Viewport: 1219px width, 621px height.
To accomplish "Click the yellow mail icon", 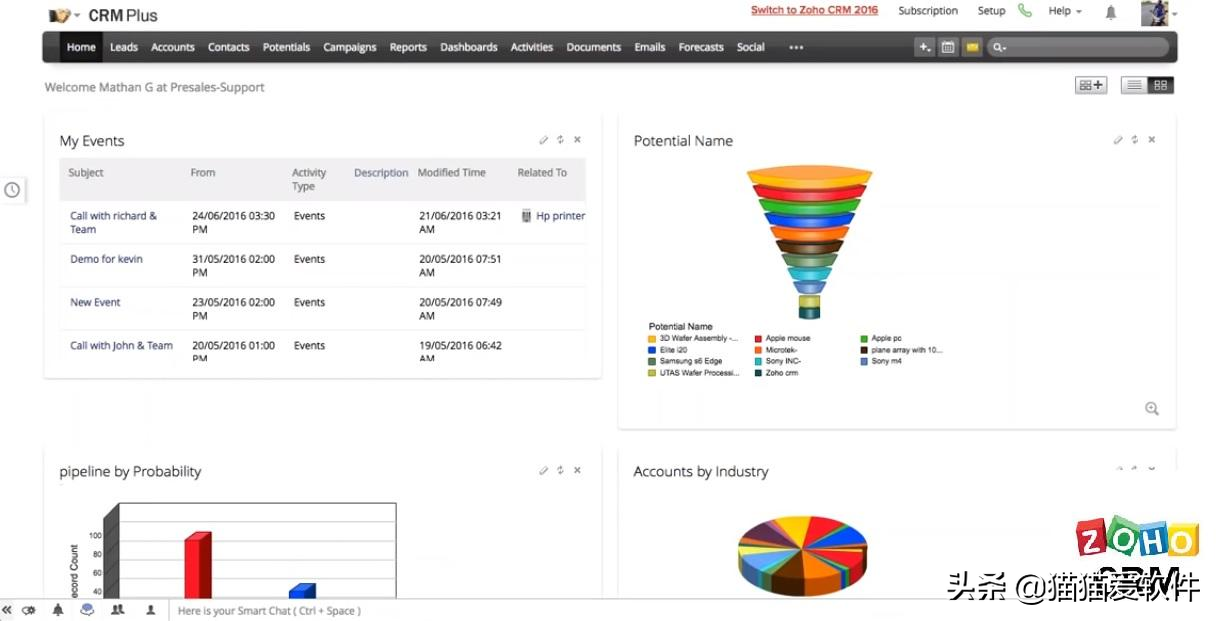I will click(x=972, y=47).
